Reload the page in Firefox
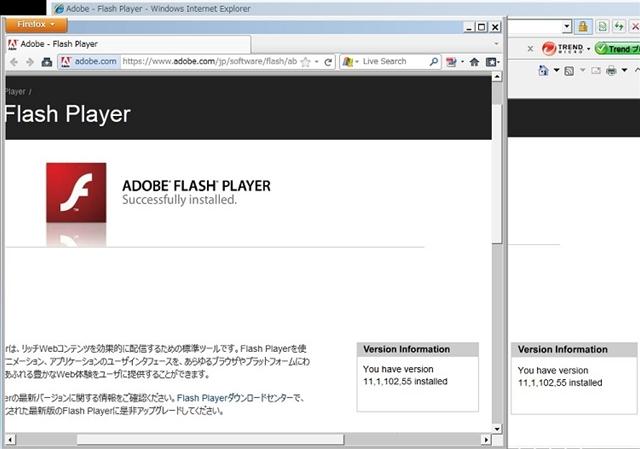 coord(328,62)
